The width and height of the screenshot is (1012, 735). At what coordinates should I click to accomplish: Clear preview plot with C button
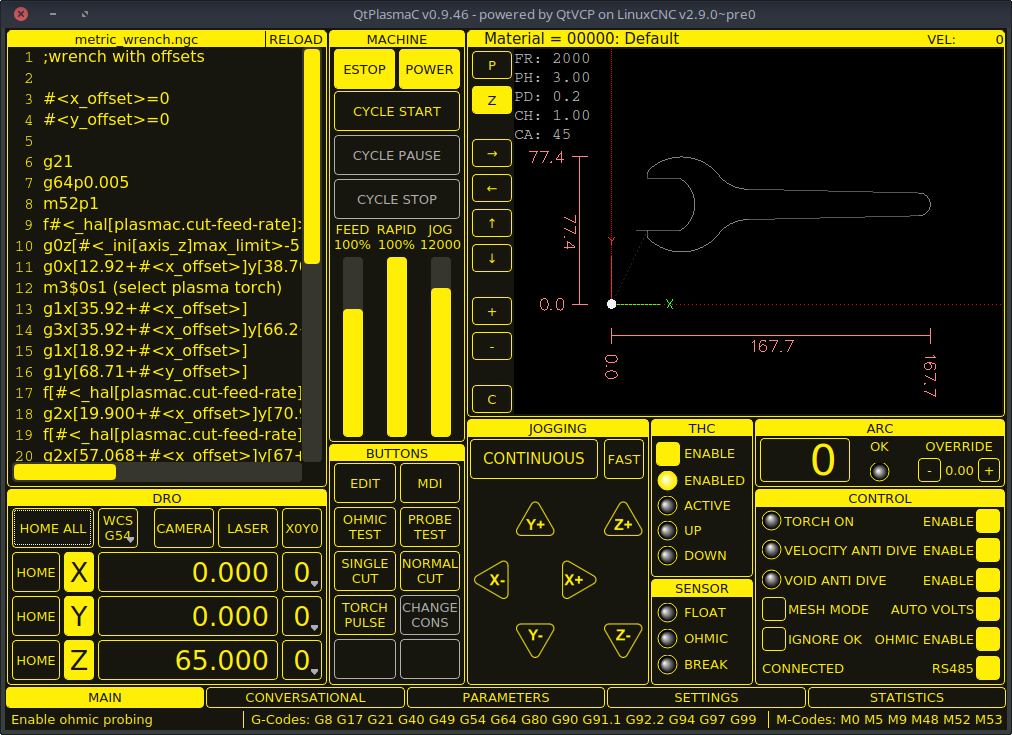[492, 399]
